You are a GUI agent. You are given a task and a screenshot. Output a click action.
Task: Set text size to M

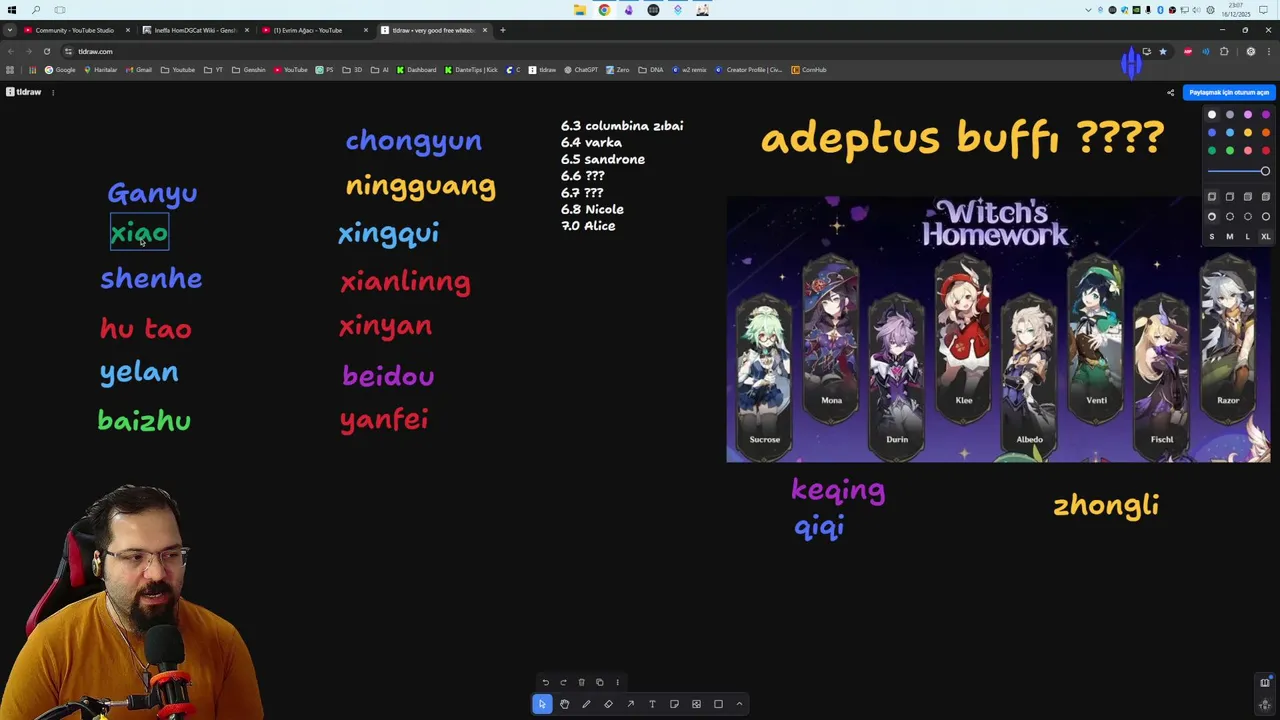coord(1230,237)
